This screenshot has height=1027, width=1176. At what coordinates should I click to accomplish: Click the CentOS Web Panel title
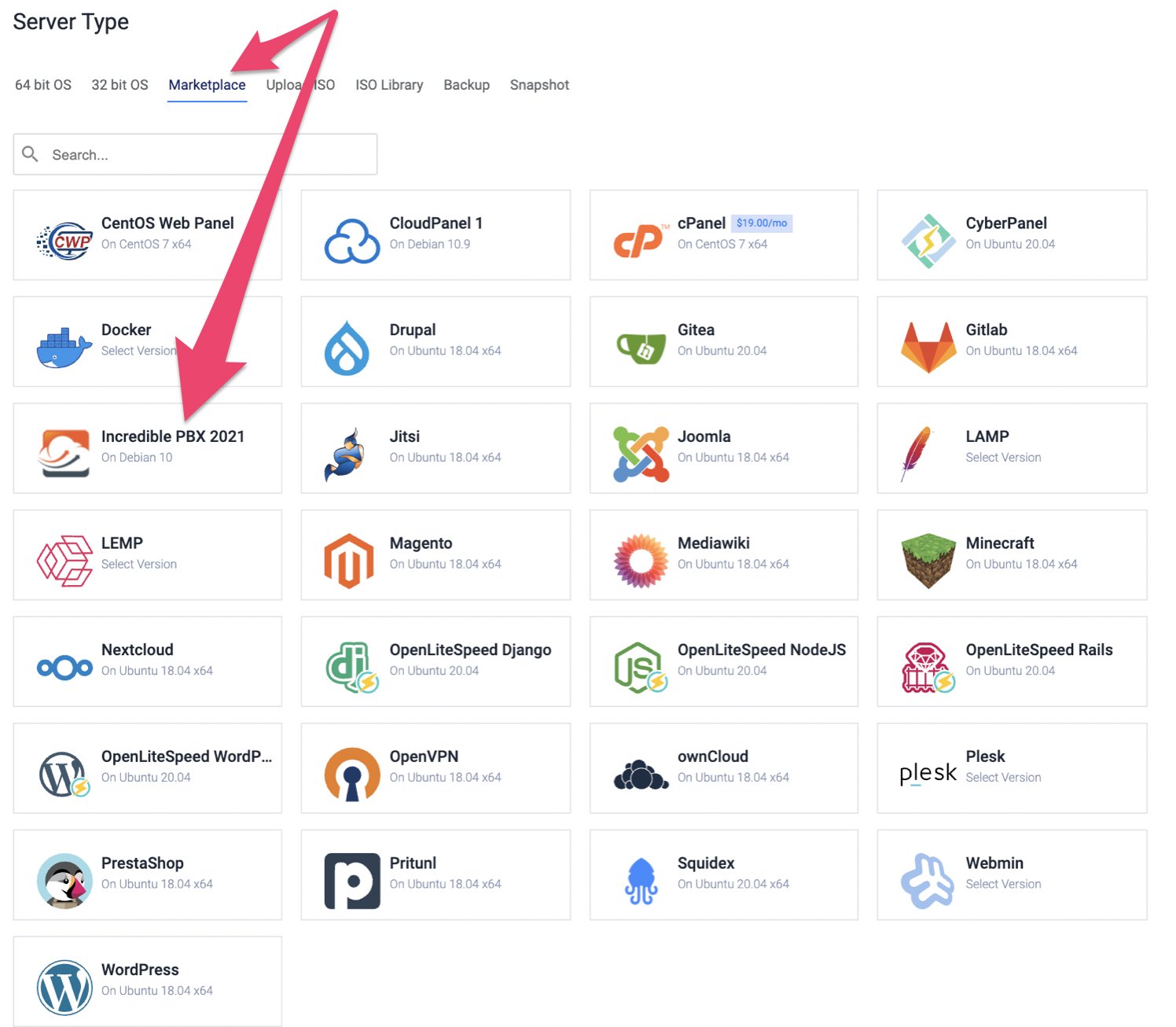pos(167,223)
